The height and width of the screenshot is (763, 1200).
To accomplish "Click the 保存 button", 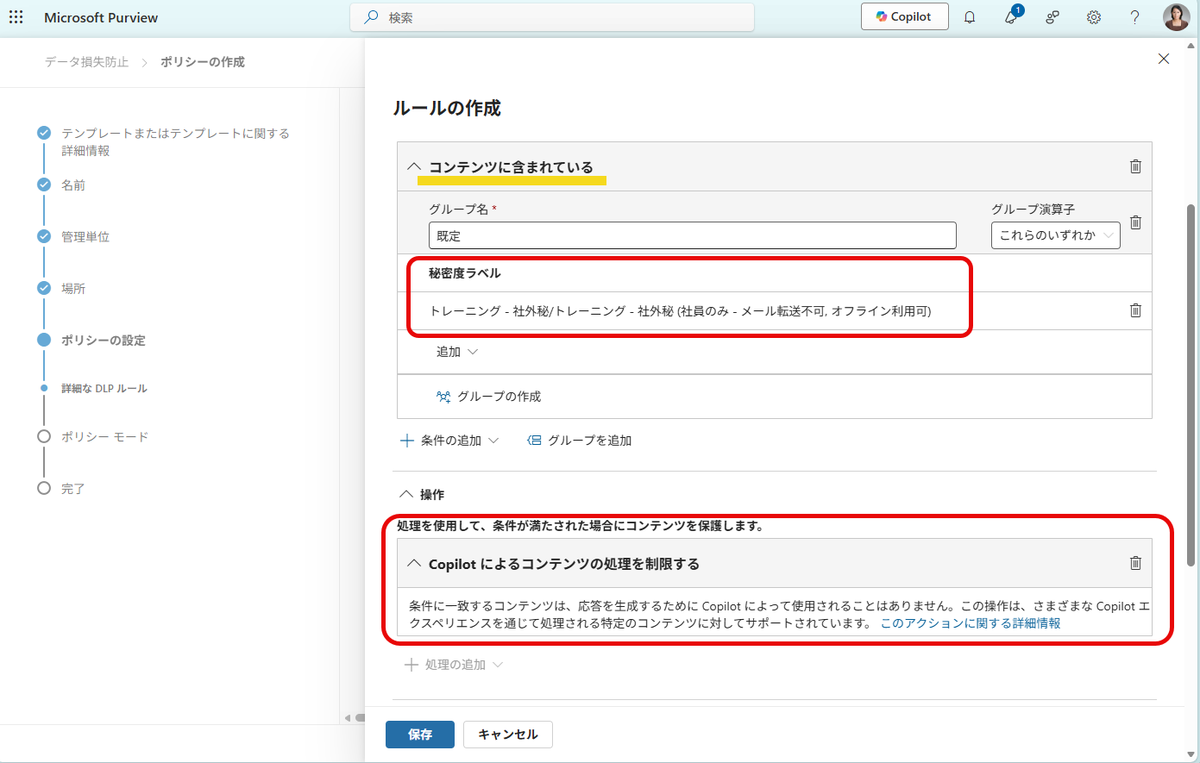I will [420, 734].
